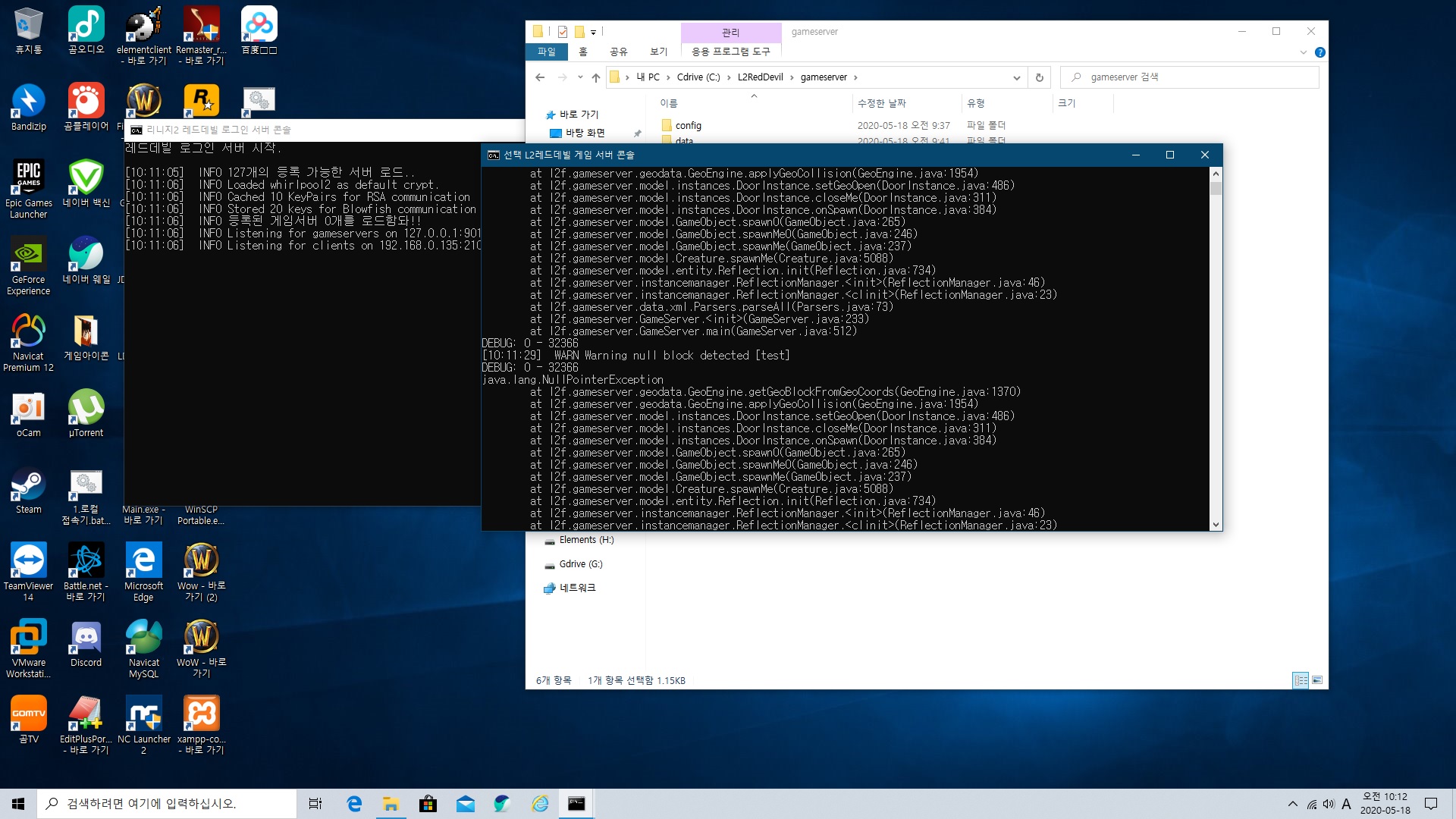Launch VMware Workstation from the desktop
The width and height of the screenshot is (1456, 819).
coord(28,648)
